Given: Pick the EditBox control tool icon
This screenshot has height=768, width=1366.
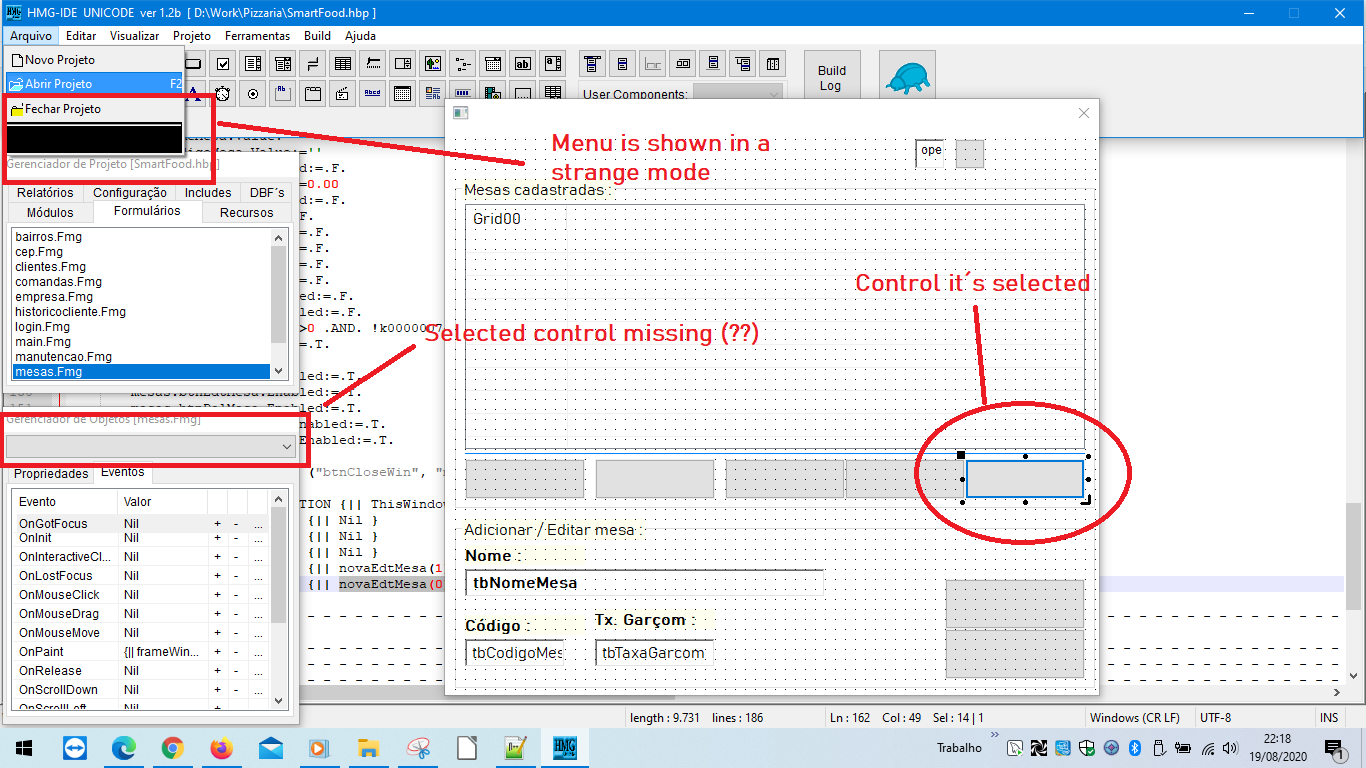Looking at the screenshot, I should coord(553,63).
